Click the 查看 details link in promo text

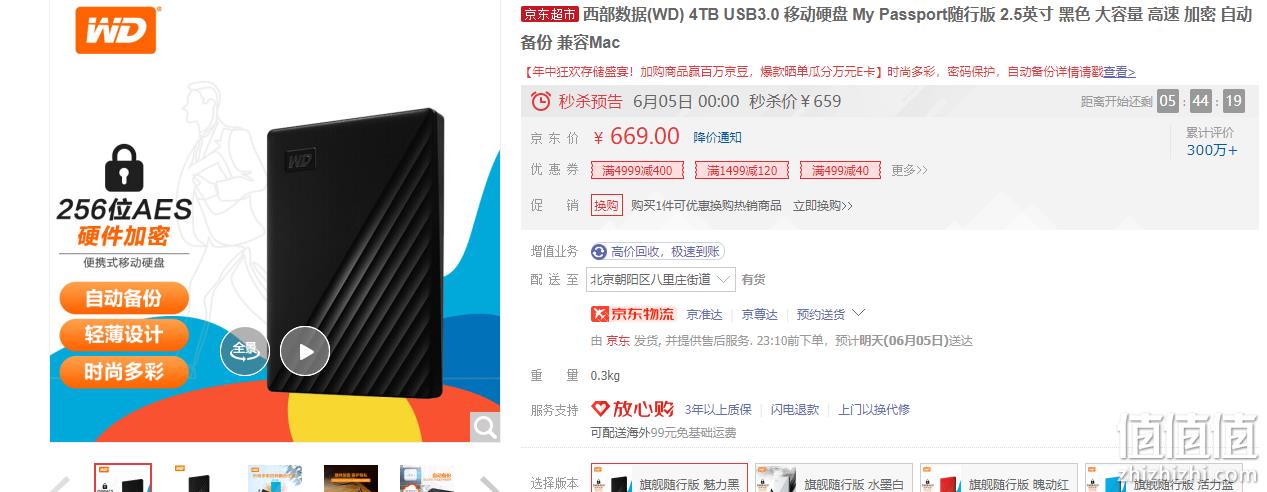pos(1119,72)
